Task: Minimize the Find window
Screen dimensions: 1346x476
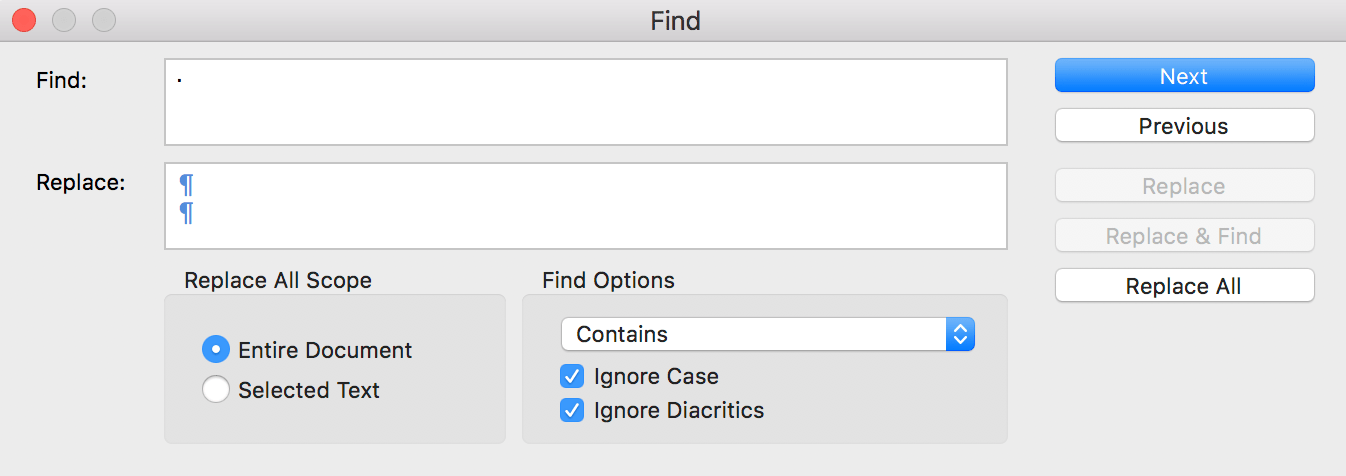Action: [64, 19]
